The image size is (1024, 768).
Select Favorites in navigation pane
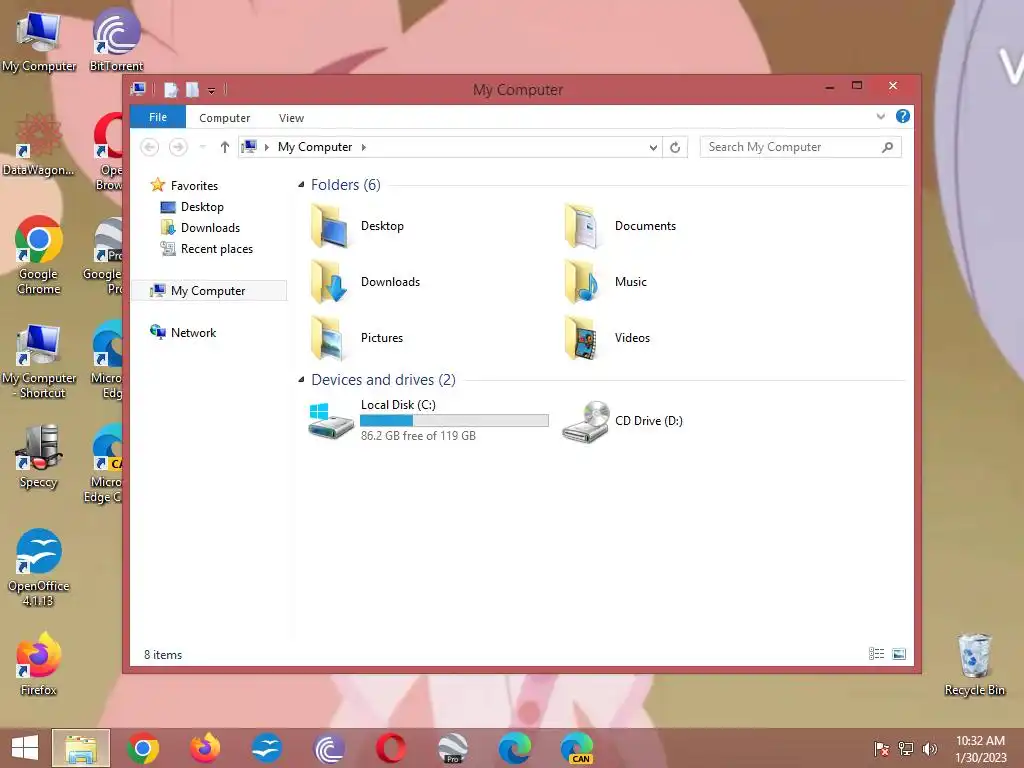(185, 185)
